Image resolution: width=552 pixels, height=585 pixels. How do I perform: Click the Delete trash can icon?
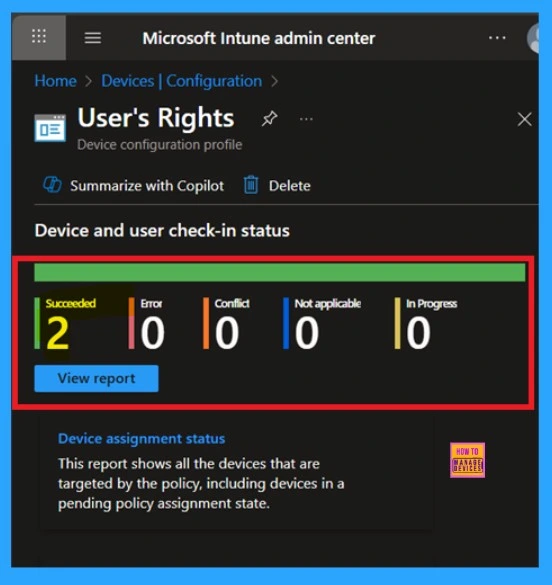coord(251,185)
